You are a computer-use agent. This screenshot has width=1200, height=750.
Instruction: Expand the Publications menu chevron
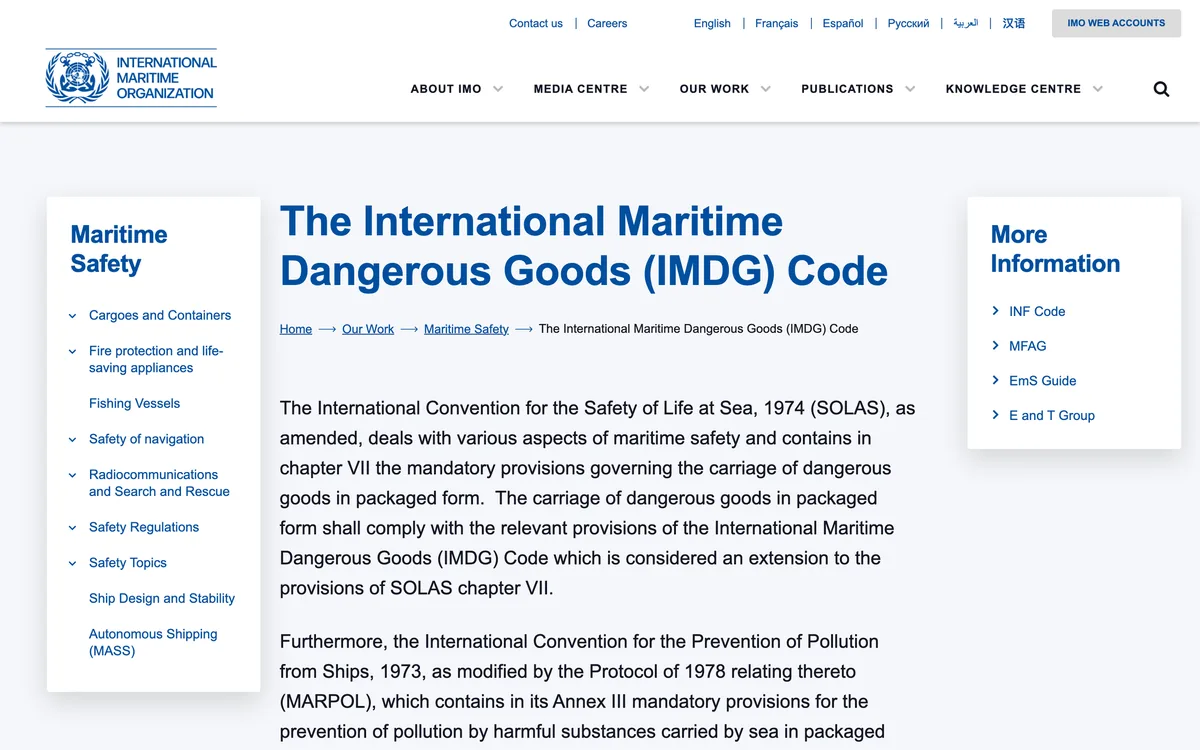click(910, 89)
